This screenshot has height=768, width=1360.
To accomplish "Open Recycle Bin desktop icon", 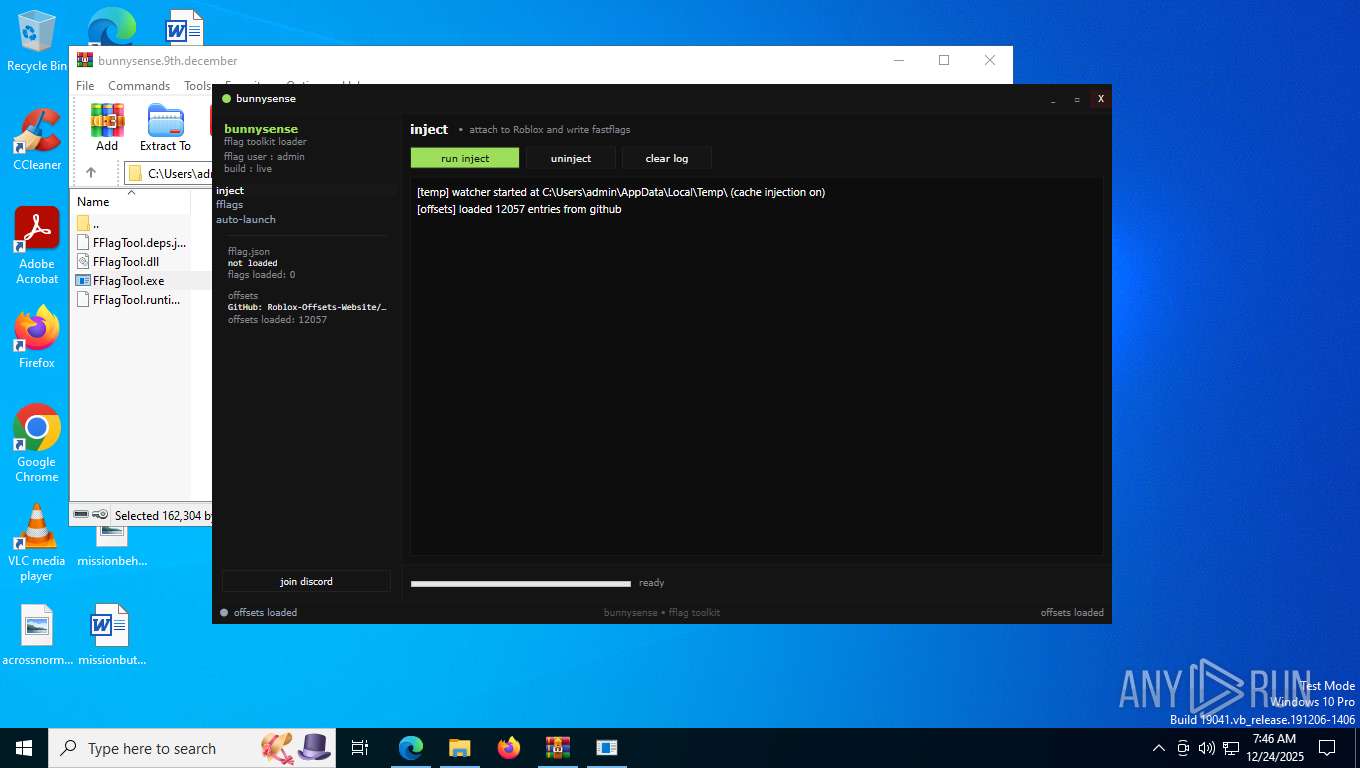I will pos(36,42).
